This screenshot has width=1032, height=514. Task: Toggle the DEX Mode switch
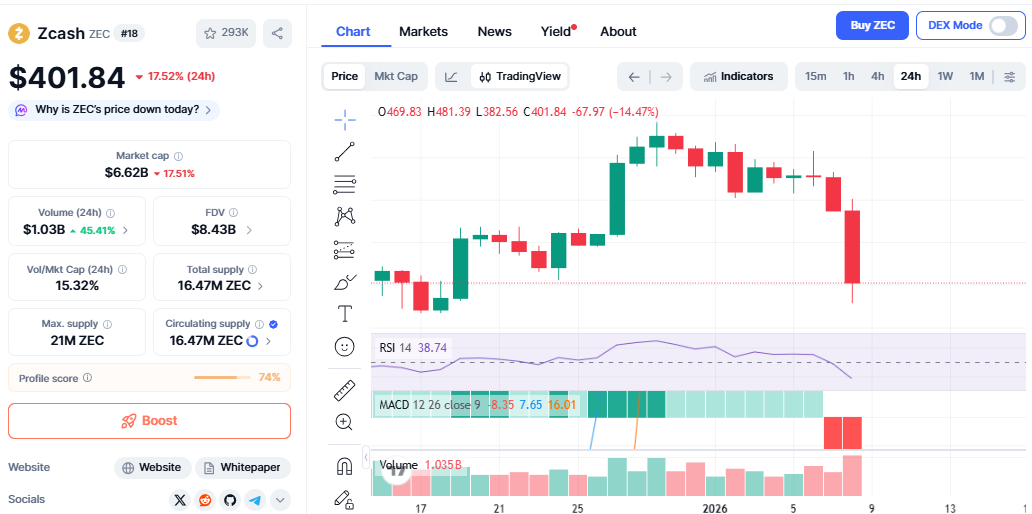pyautogui.click(x=1002, y=26)
